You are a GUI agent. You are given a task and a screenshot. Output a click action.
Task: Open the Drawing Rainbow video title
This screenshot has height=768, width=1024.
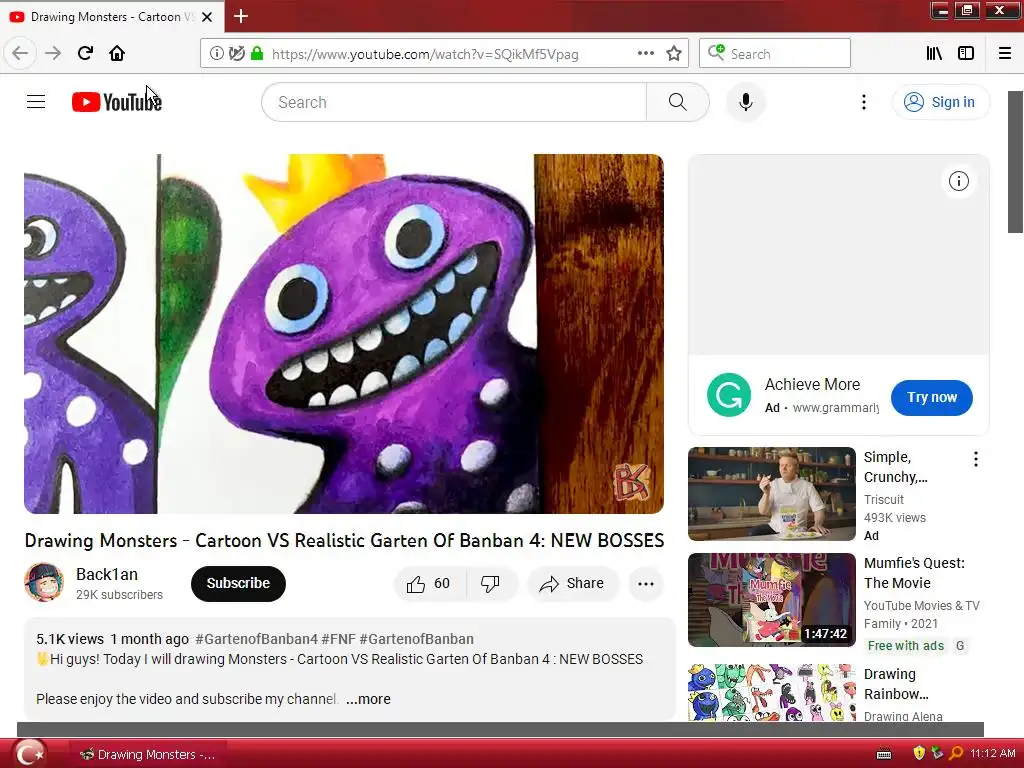click(896, 684)
